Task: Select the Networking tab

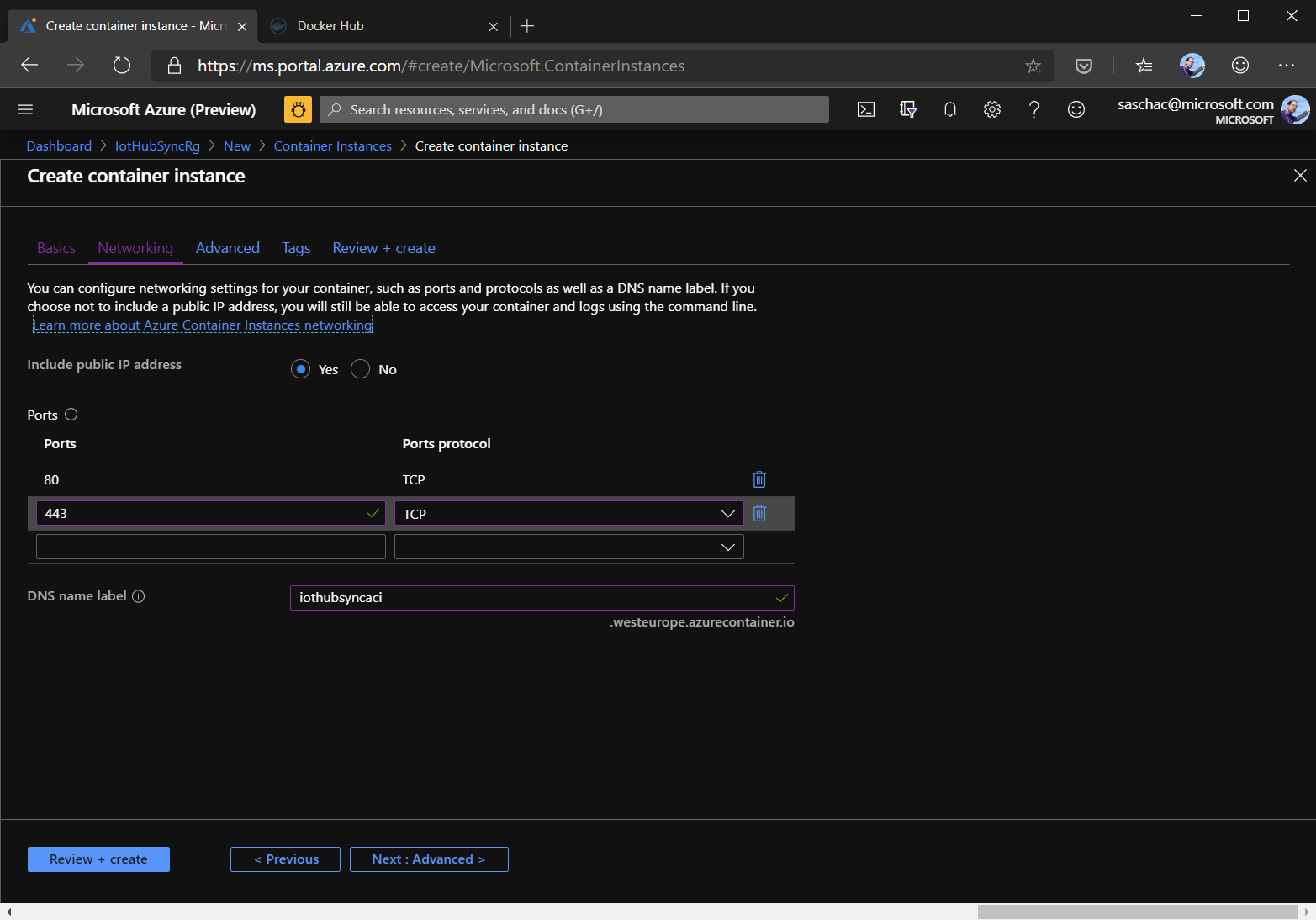Action: pyautogui.click(x=135, y=248)
